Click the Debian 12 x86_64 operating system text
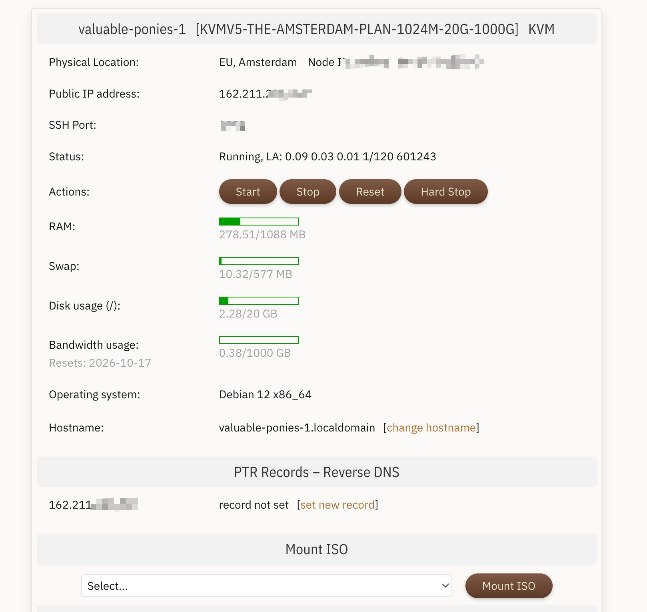647x612 pixels. (x=265, y=395)
